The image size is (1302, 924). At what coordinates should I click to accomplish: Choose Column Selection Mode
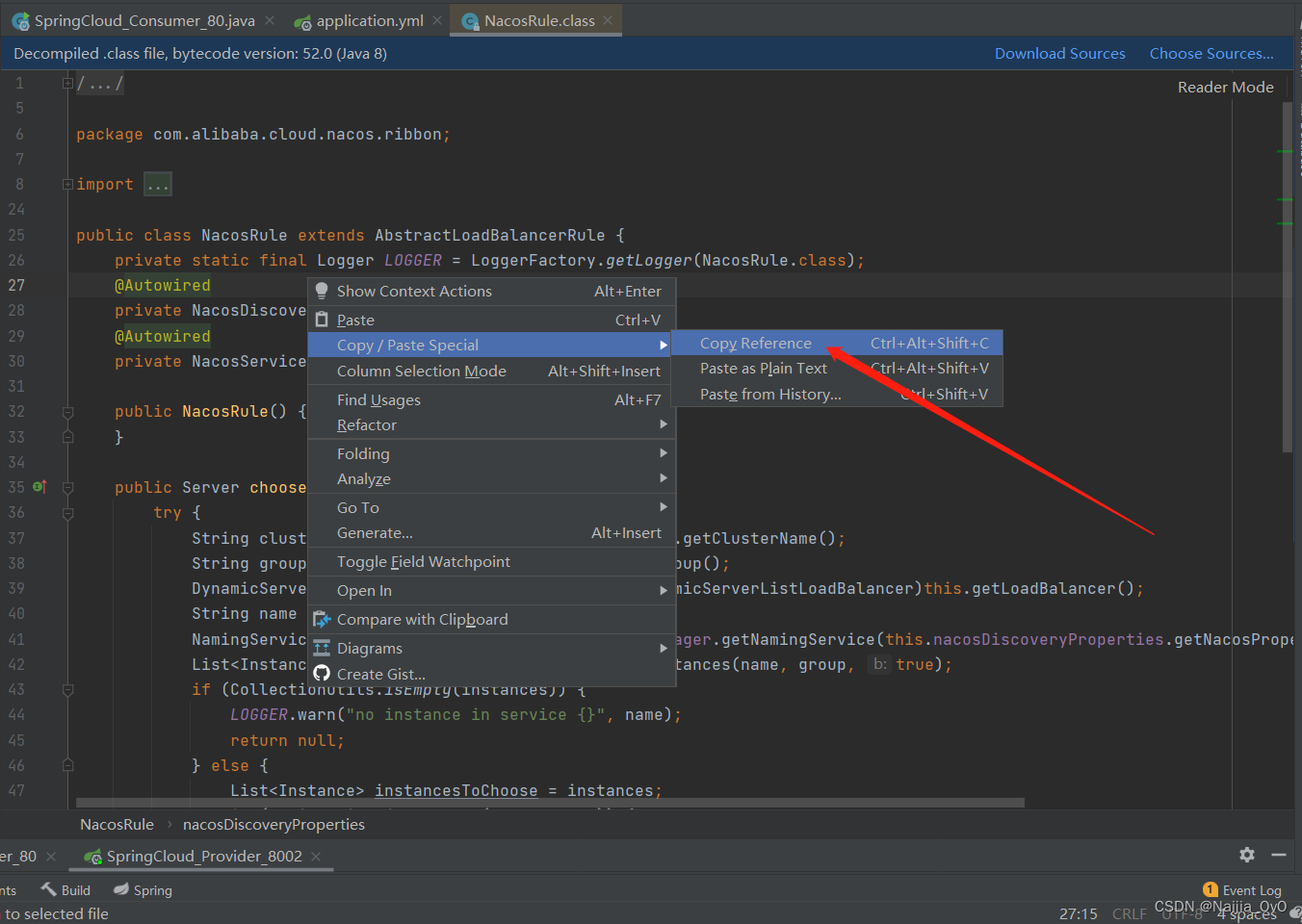tap(491, 372)
